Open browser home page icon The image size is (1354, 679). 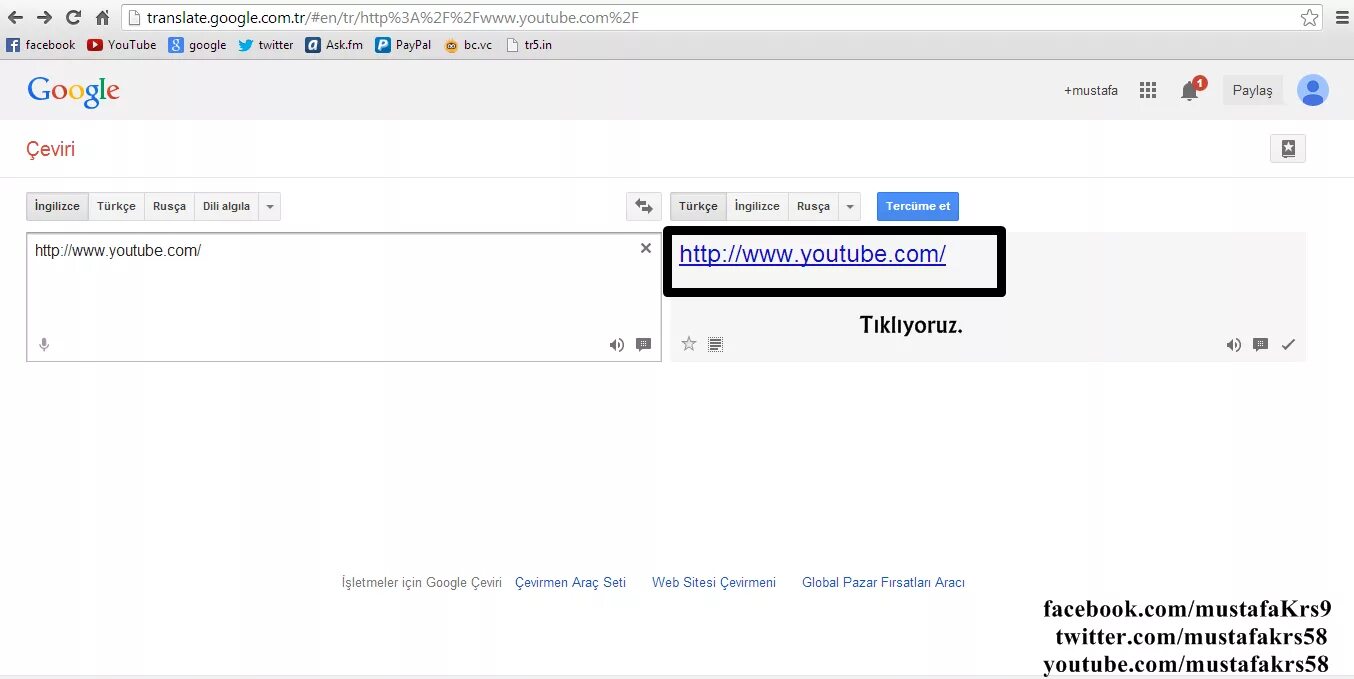(x=102, y=17)
